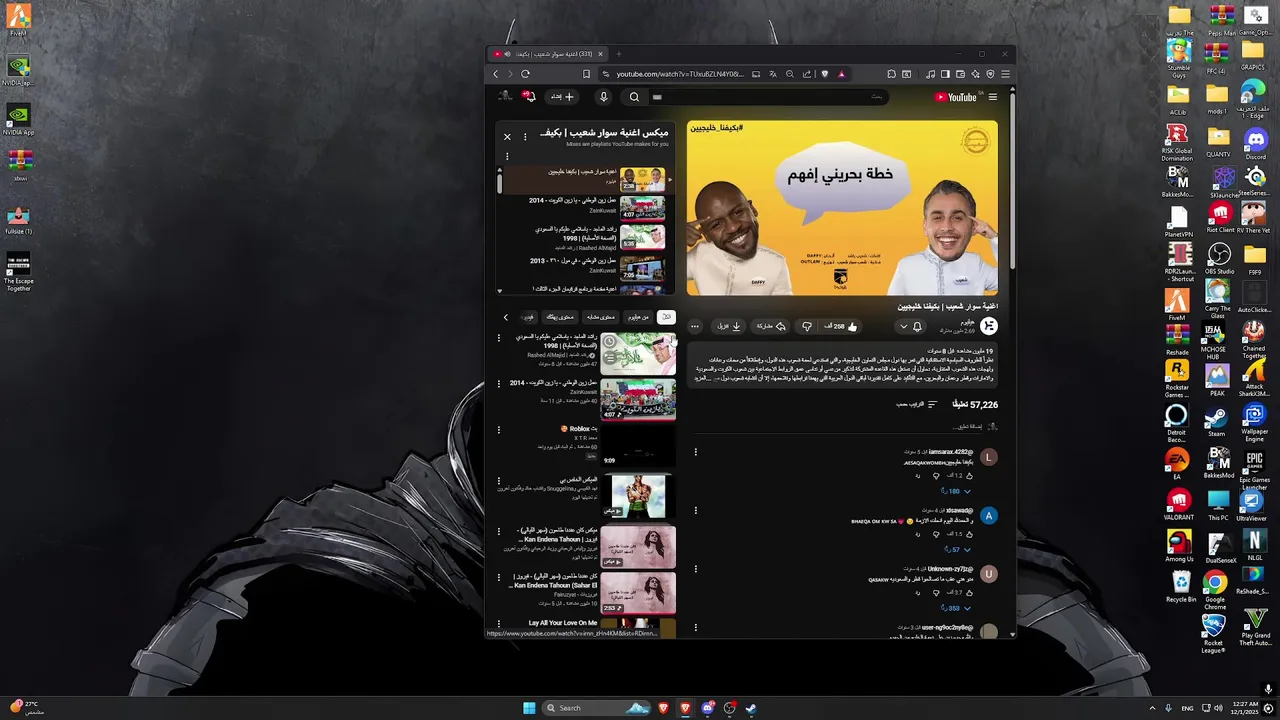Open the YouTube guide menu icon

click(992, 97)
